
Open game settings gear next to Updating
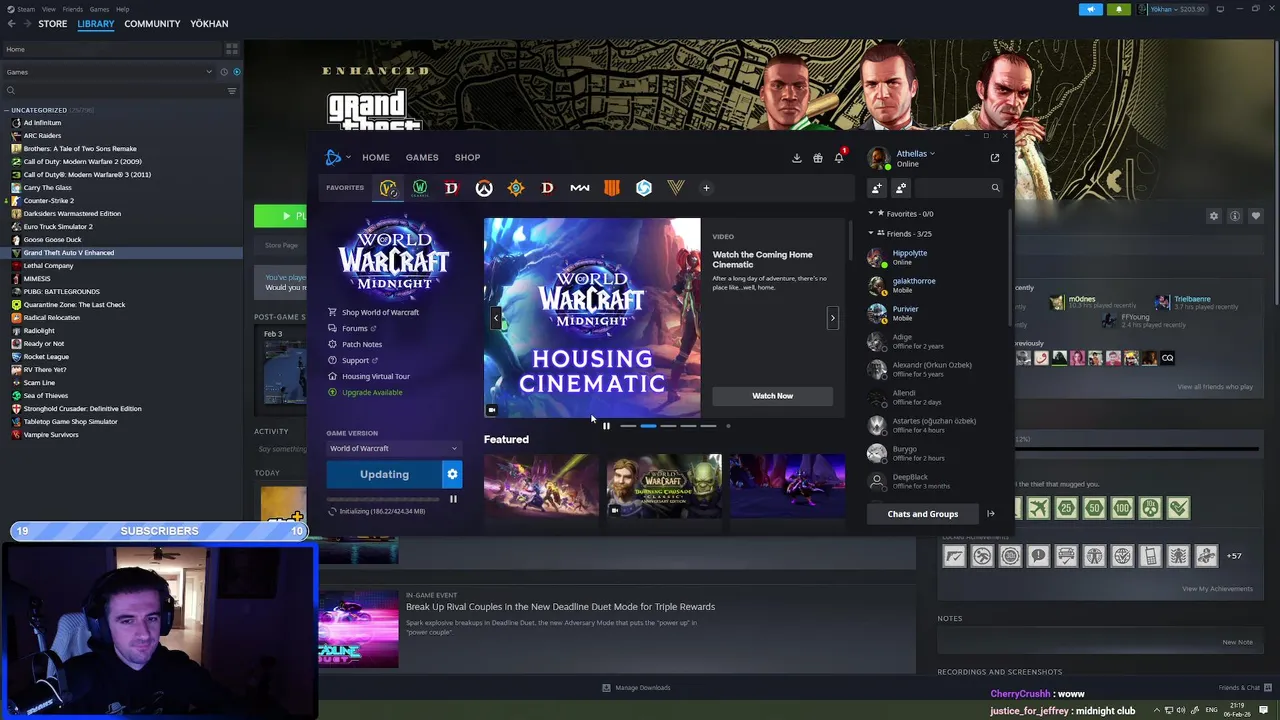coord(452,475)
